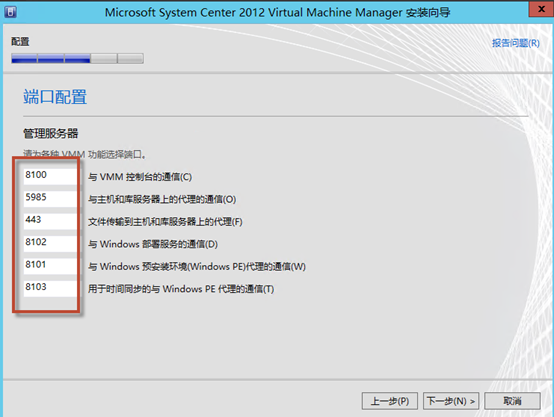Screen dimensions: 554x417
Task: Click the label 与 Windows 部署服务的通信(D)
Action: tap(153, 244)
